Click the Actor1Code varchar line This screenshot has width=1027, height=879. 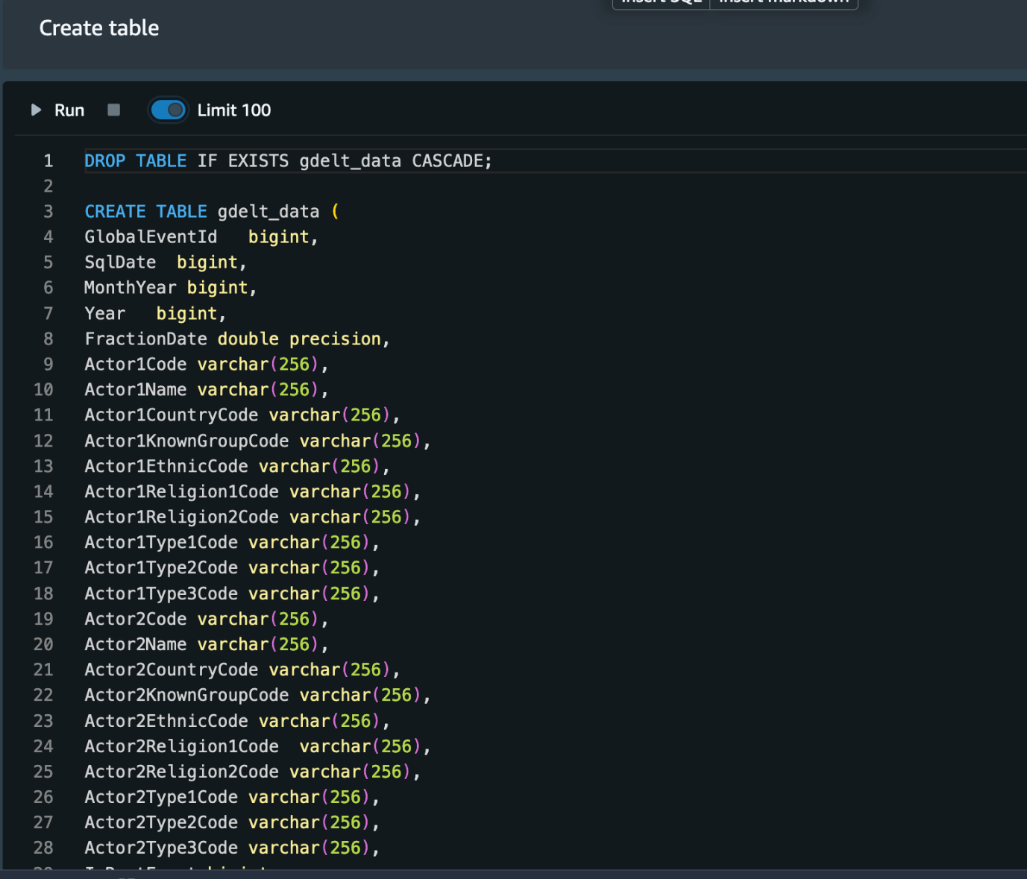[x=206, y=364]
